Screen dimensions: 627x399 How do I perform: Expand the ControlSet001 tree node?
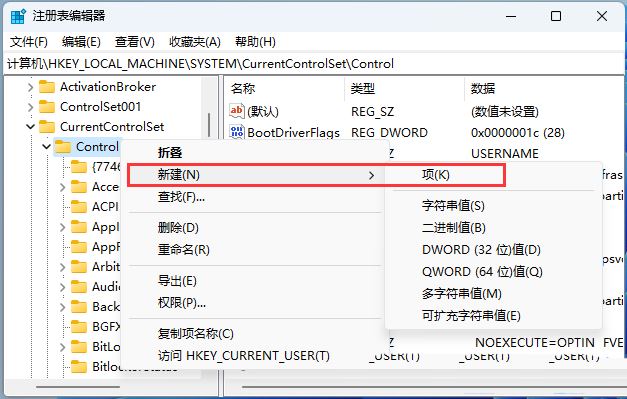(x=30, y=107)
